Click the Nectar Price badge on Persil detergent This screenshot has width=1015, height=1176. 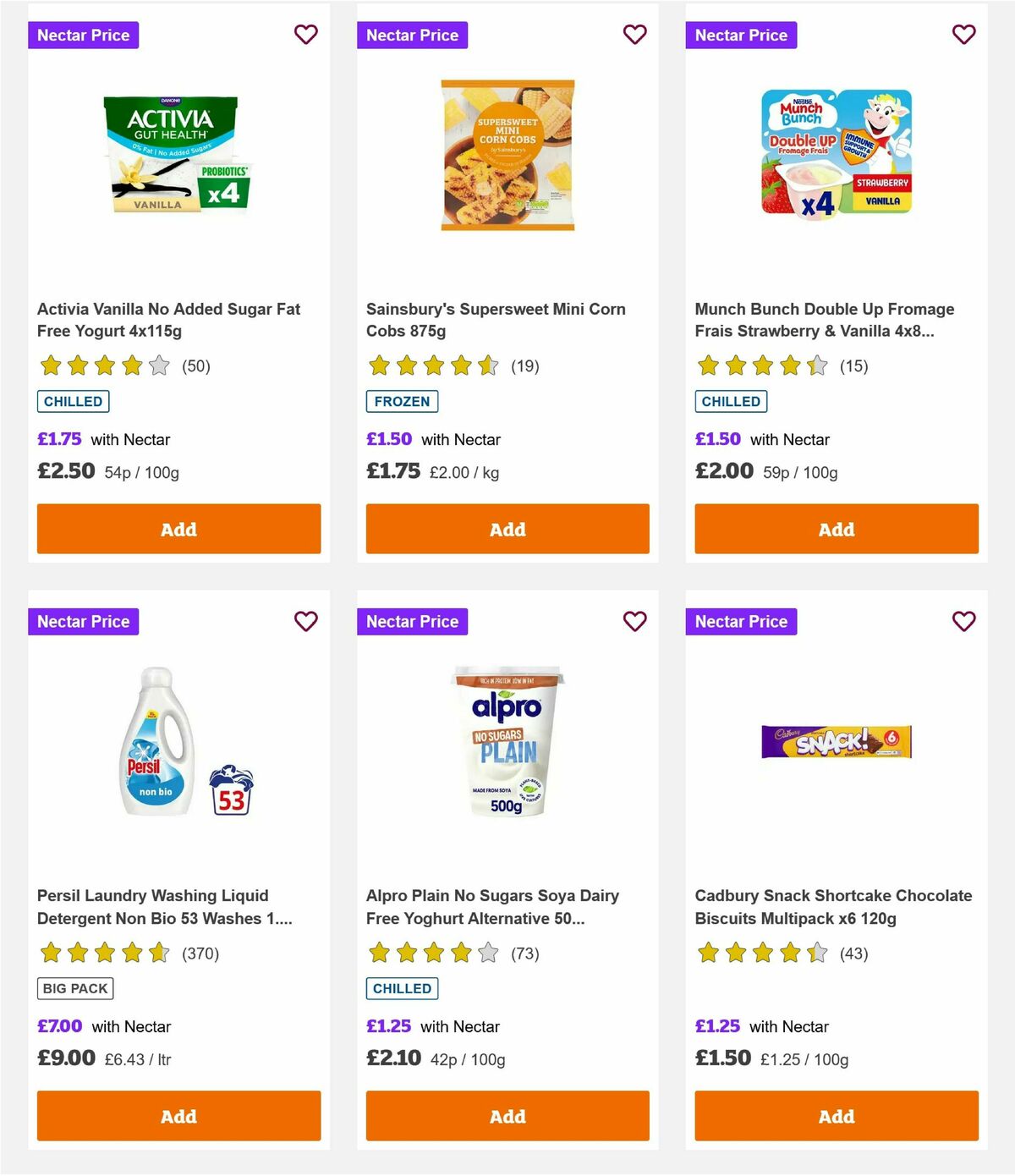coord(84,621)
